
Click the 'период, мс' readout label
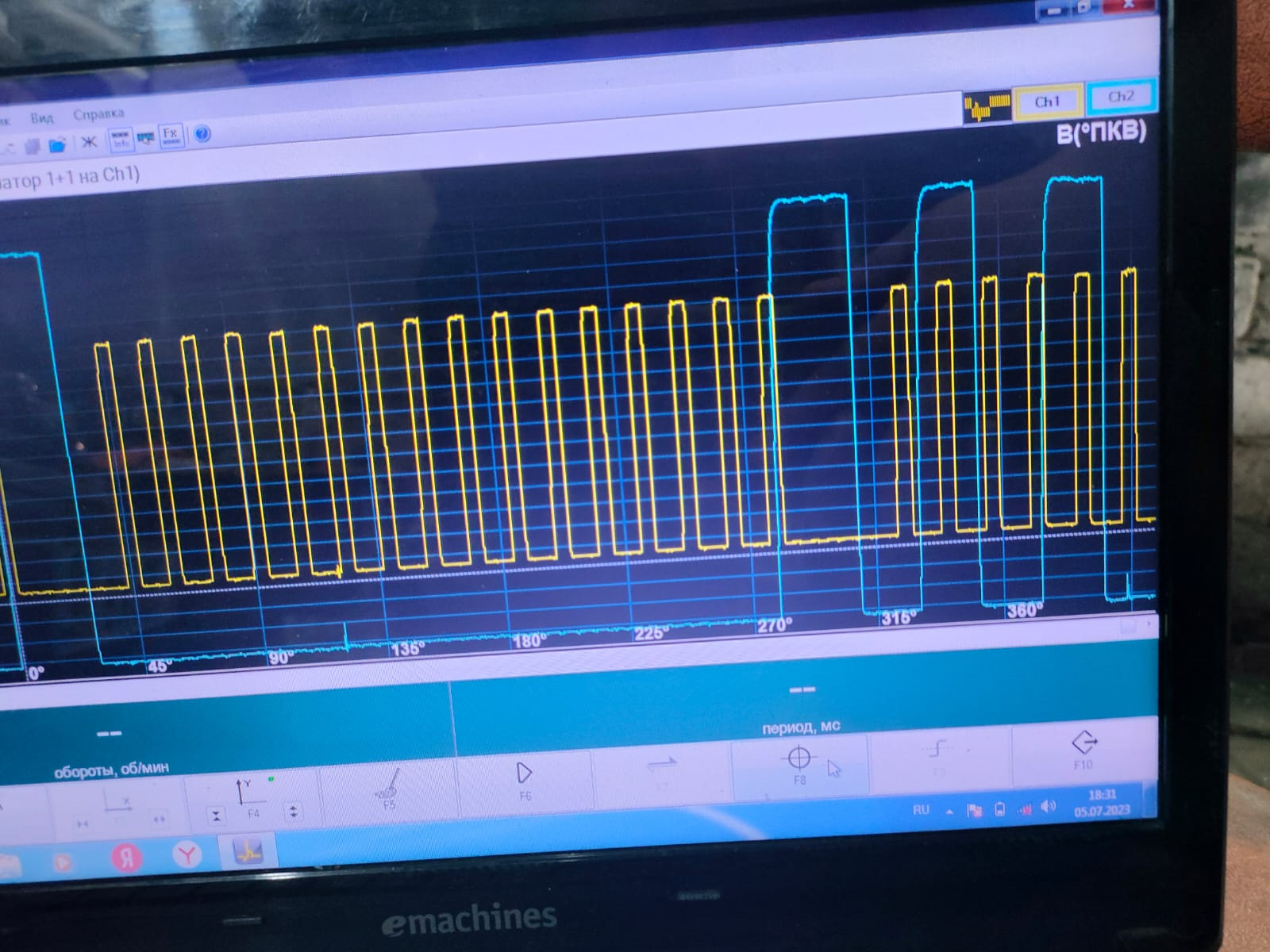[x=801, y=727]
